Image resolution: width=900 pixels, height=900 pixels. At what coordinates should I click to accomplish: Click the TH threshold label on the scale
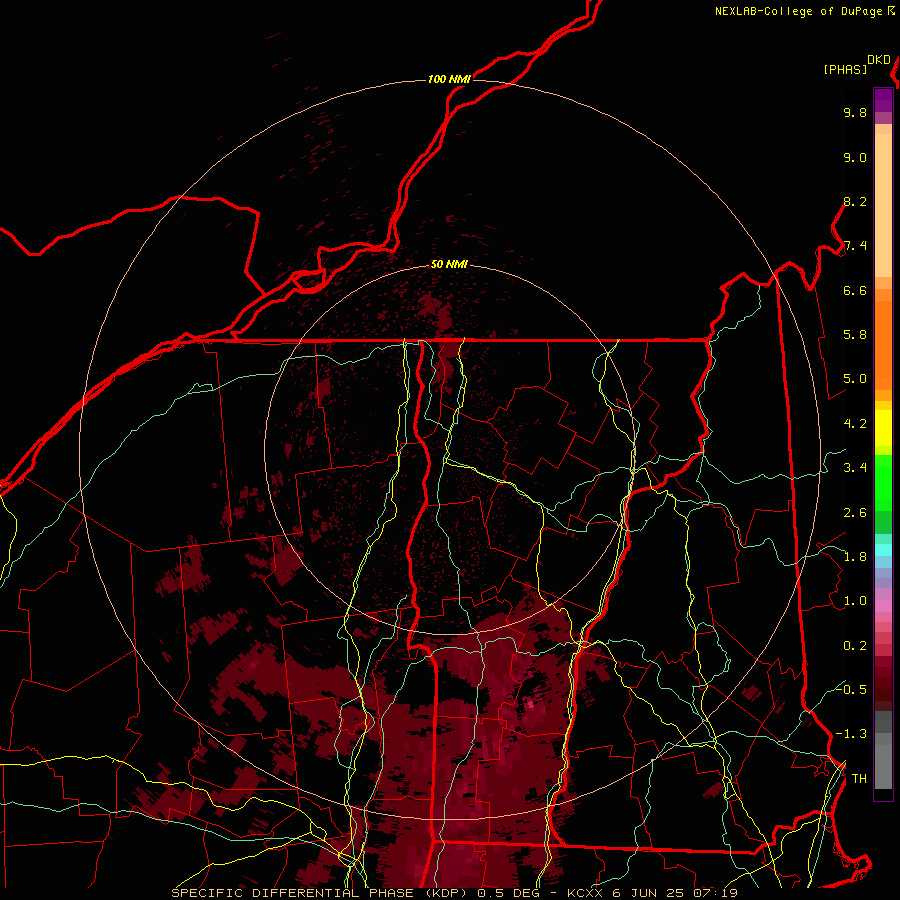point(859,779)
